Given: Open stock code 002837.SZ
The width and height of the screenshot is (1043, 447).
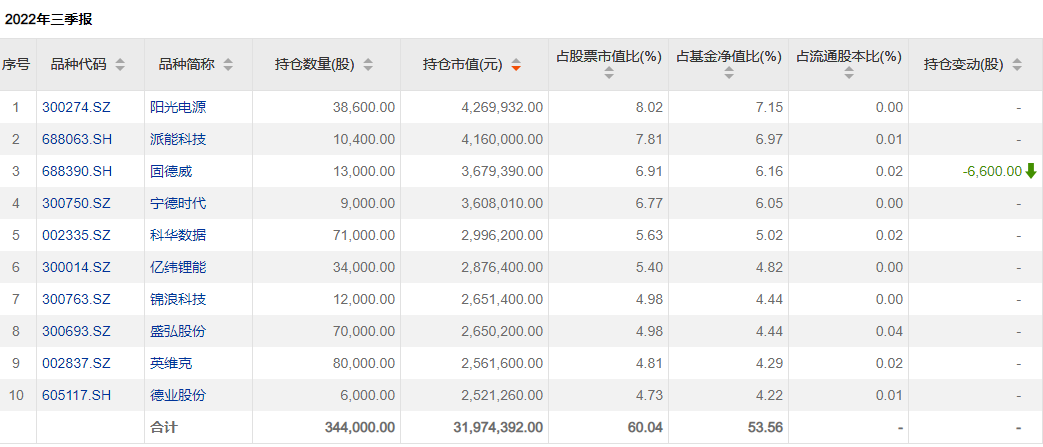Looking at the screenshot, I should tap(76, 363).
